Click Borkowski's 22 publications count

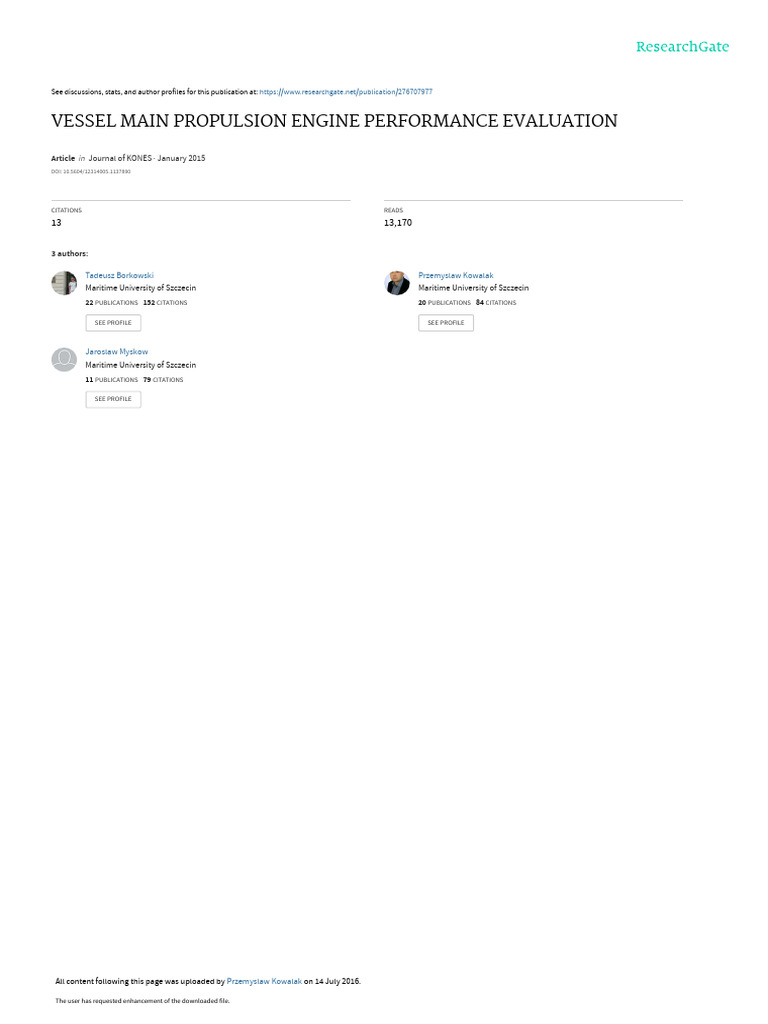112,303
